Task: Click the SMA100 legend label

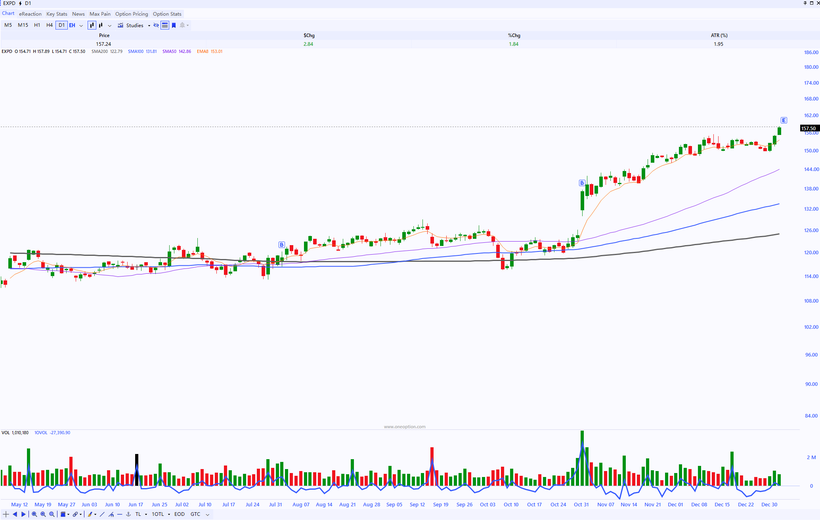Action: tap(142, 51)
